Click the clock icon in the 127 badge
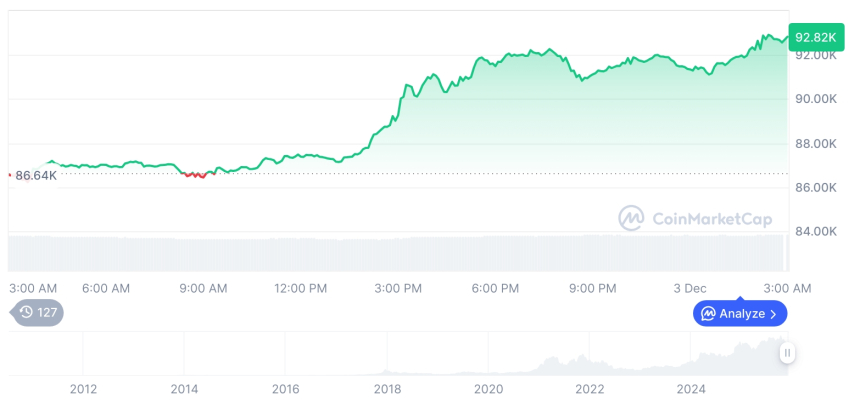The width and height of the screenshot is (860, 401). coord(26,313)
